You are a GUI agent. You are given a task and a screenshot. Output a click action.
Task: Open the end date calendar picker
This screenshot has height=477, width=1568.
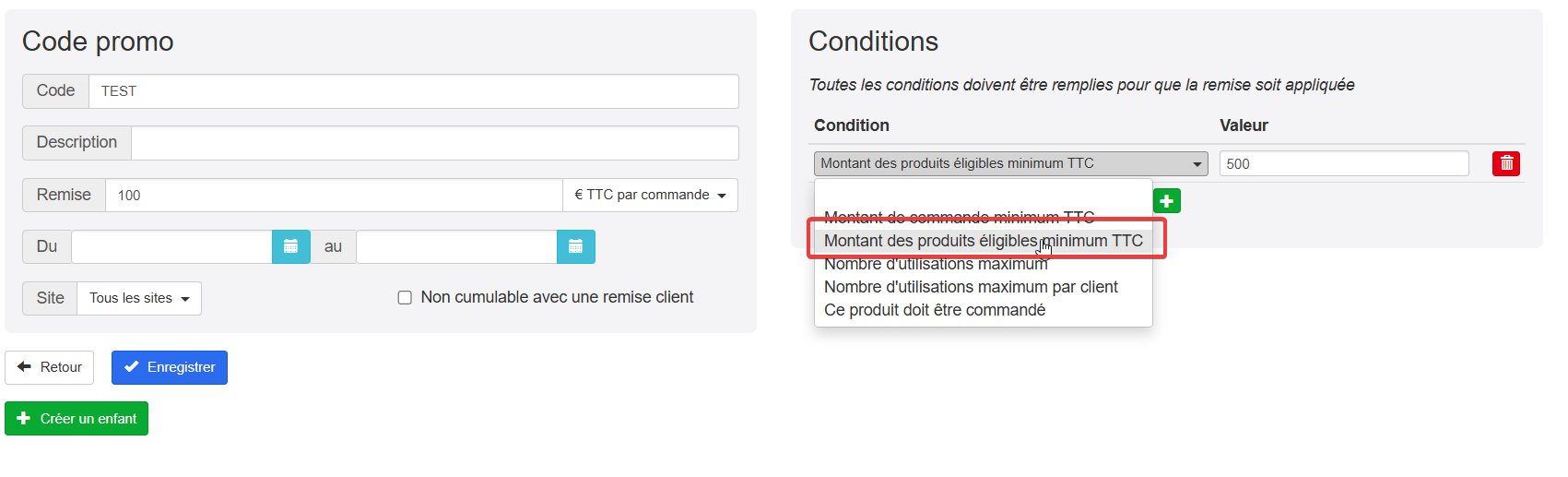tap(575, 246)
